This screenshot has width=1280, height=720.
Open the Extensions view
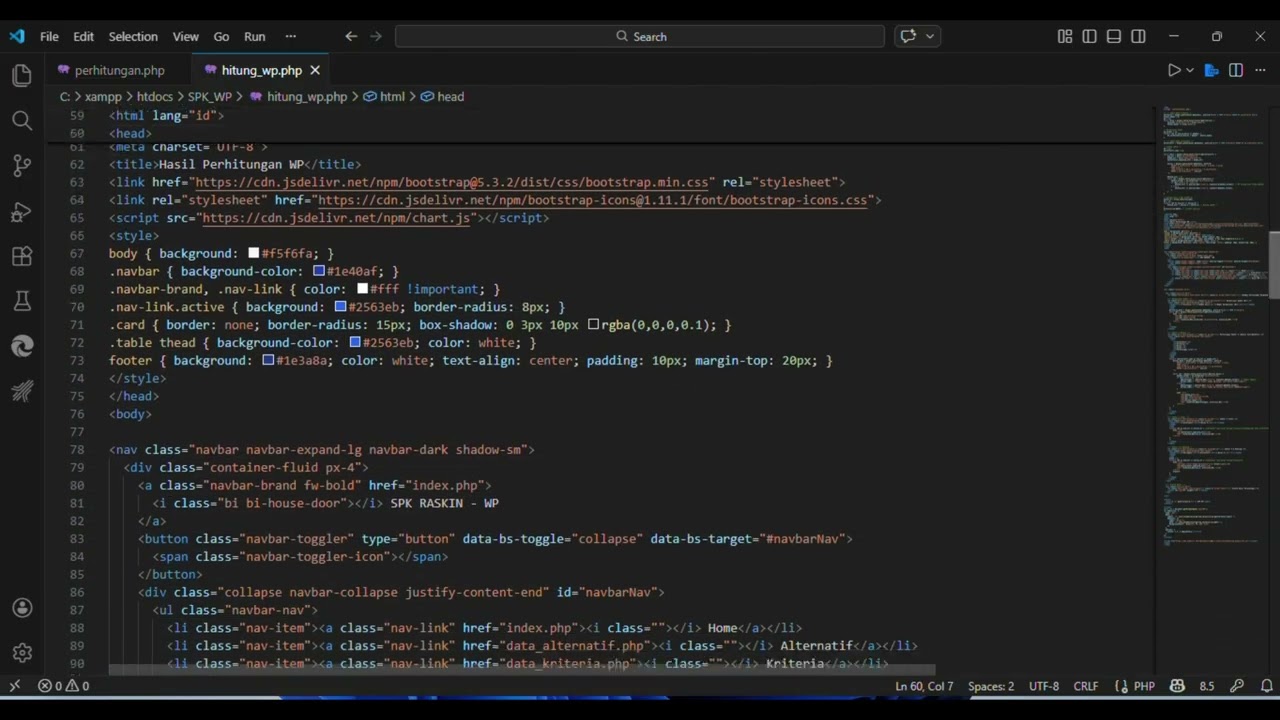point(22,256)
